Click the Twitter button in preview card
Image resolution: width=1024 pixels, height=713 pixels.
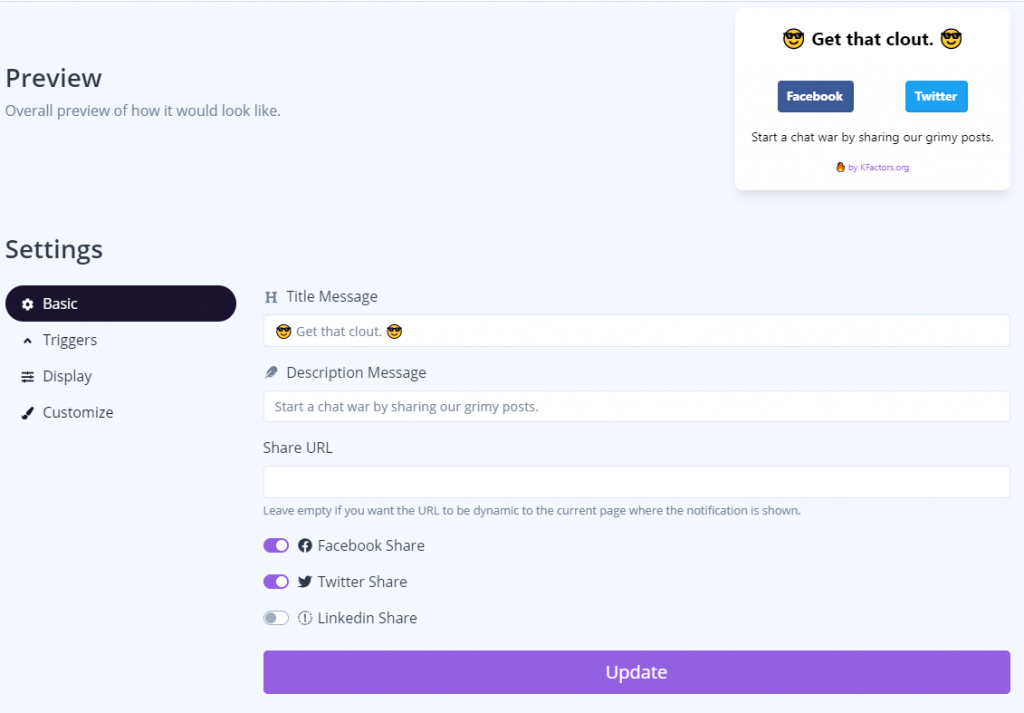pos(936,97)
